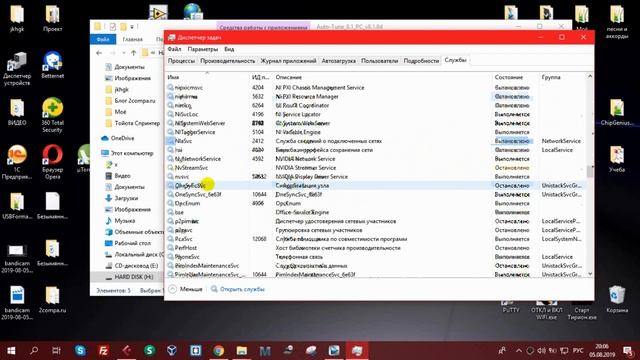640x360 pixels.
Task: Sort services by the Состояние column header
Action: pyautogui.click(x=516, y=77)
